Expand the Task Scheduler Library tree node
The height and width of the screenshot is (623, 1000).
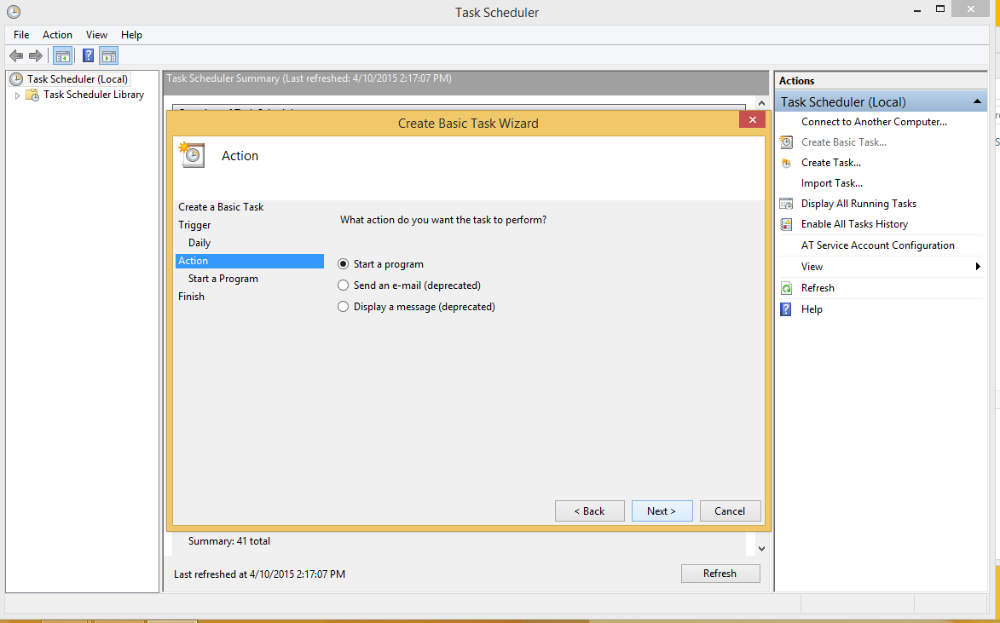(x=17, y=96)
